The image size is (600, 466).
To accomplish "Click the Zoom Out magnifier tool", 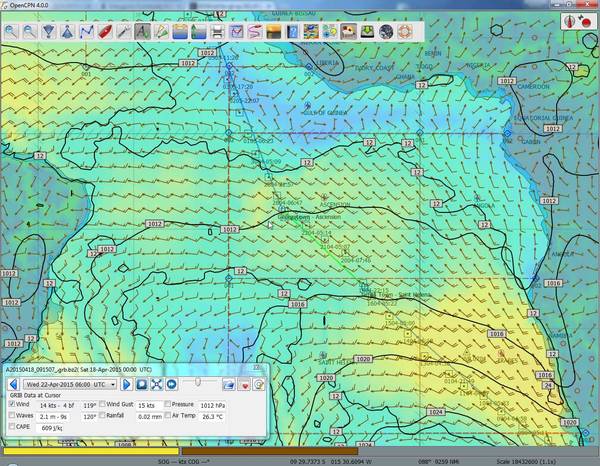I will tap(30, 31).
